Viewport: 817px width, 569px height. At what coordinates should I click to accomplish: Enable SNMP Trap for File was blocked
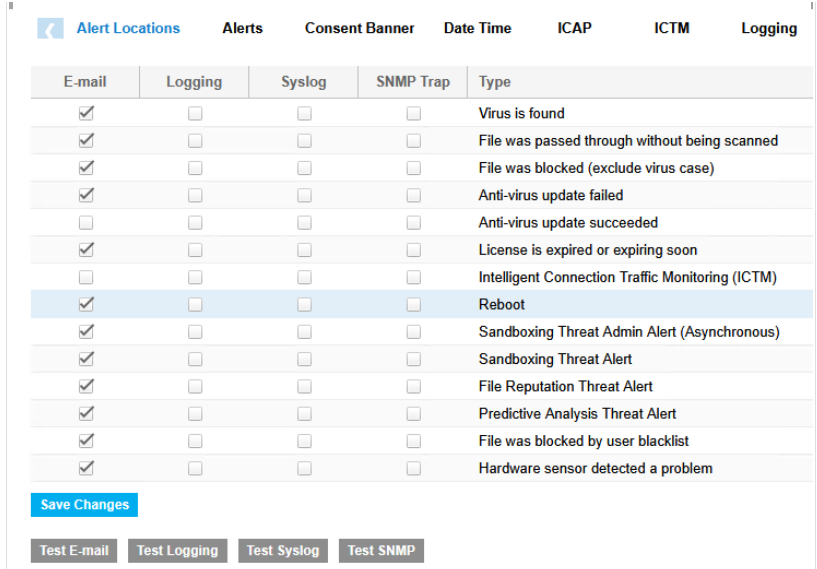413,168
